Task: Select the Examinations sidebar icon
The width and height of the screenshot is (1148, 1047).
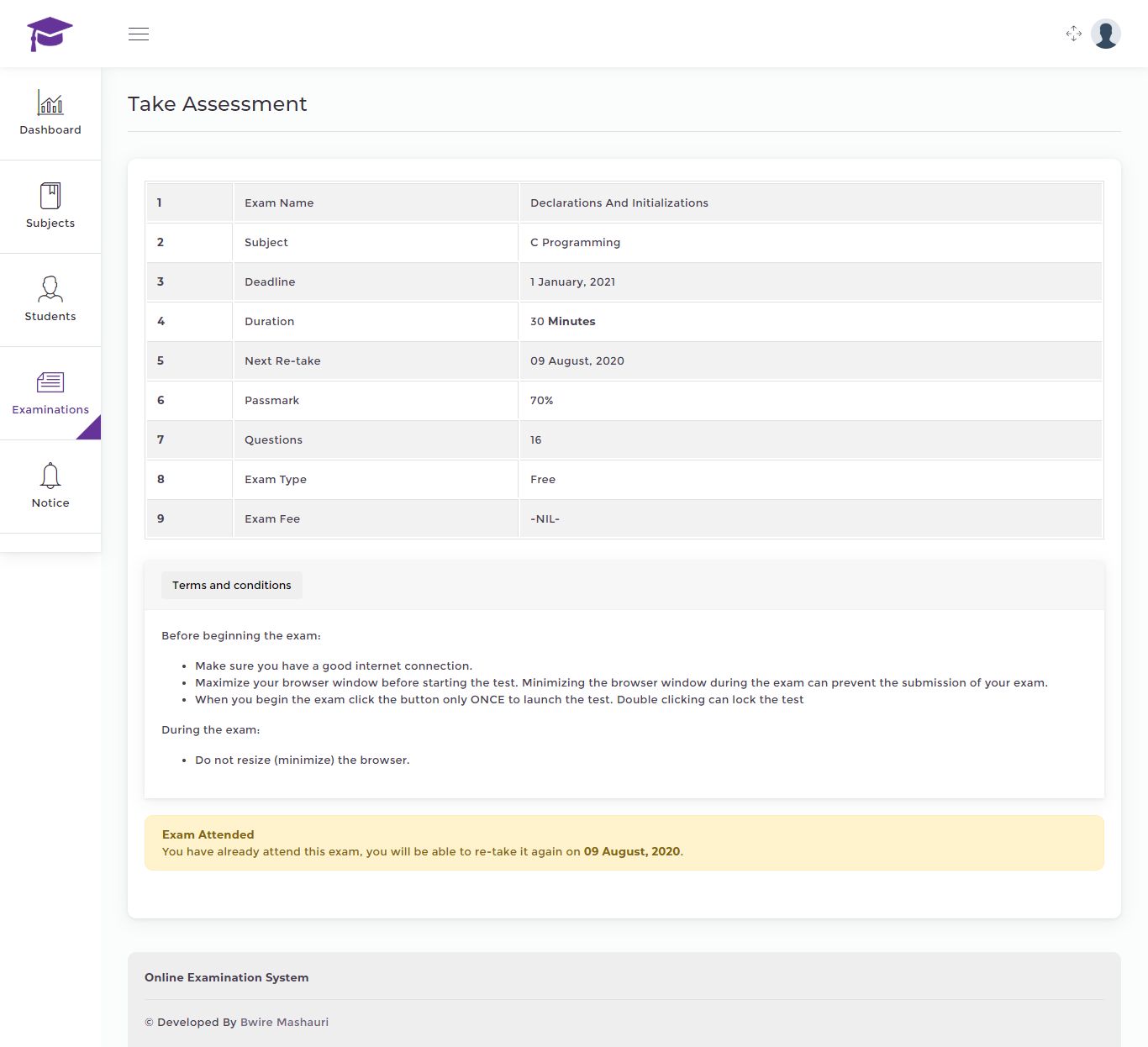Action: [x=50, y=382]
